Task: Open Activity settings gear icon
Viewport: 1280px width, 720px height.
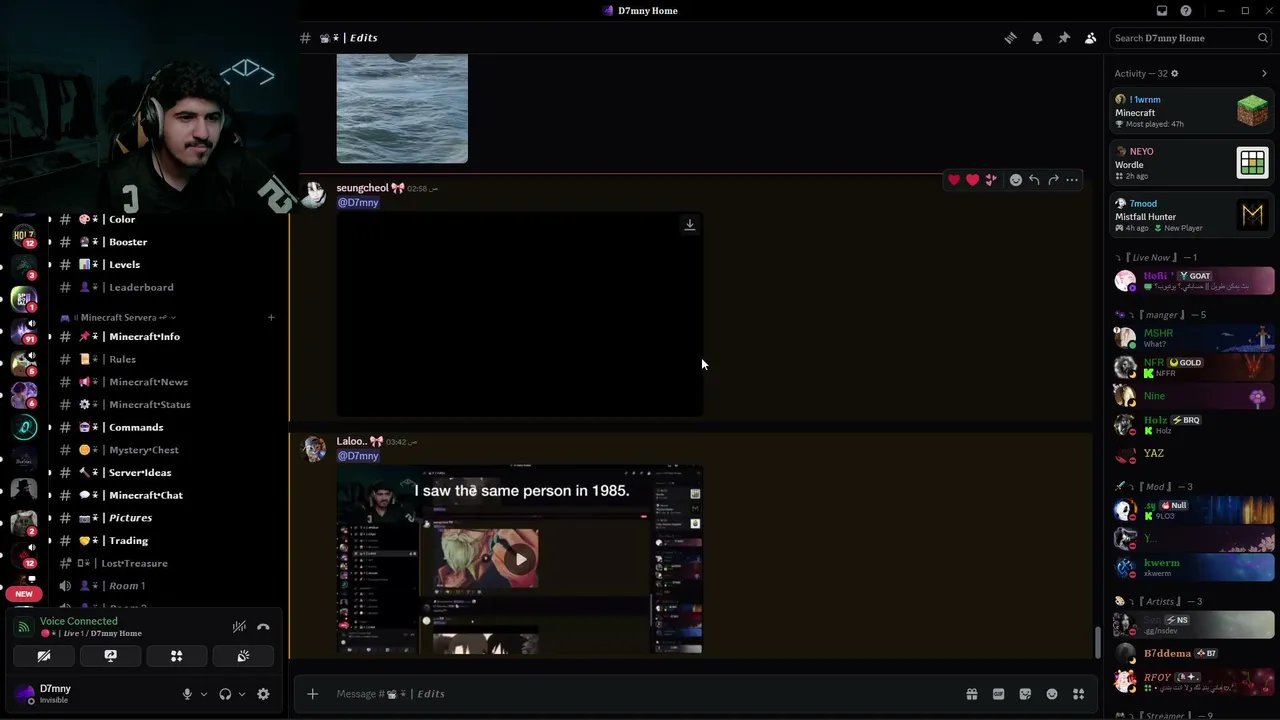Action: 1175,73
